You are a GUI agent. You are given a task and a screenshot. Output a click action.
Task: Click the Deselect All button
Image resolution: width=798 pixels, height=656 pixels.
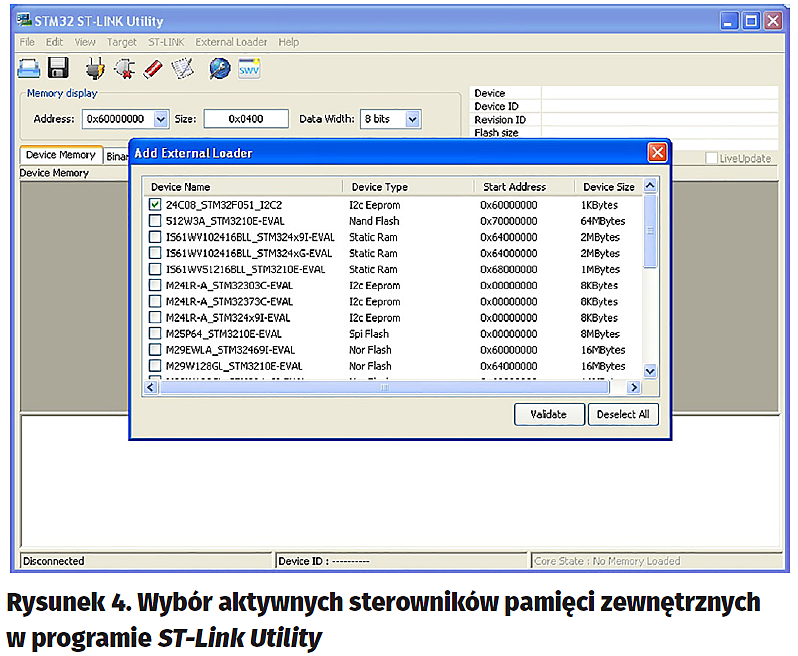click(x=622, y=414)
